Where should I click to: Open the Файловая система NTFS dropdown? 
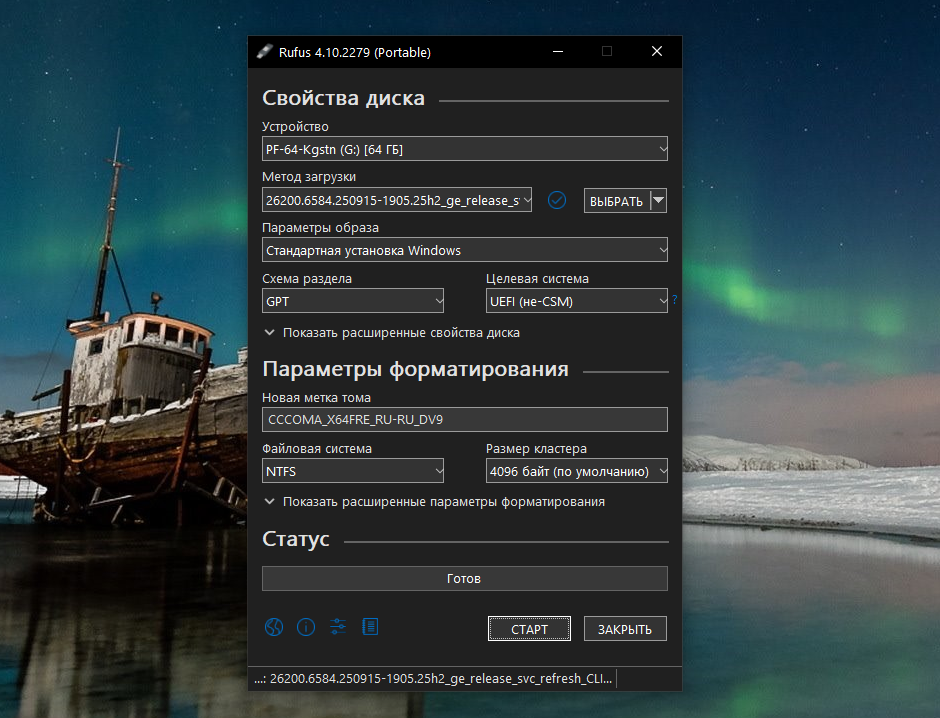pyautogui.click(x=353, y=471)
